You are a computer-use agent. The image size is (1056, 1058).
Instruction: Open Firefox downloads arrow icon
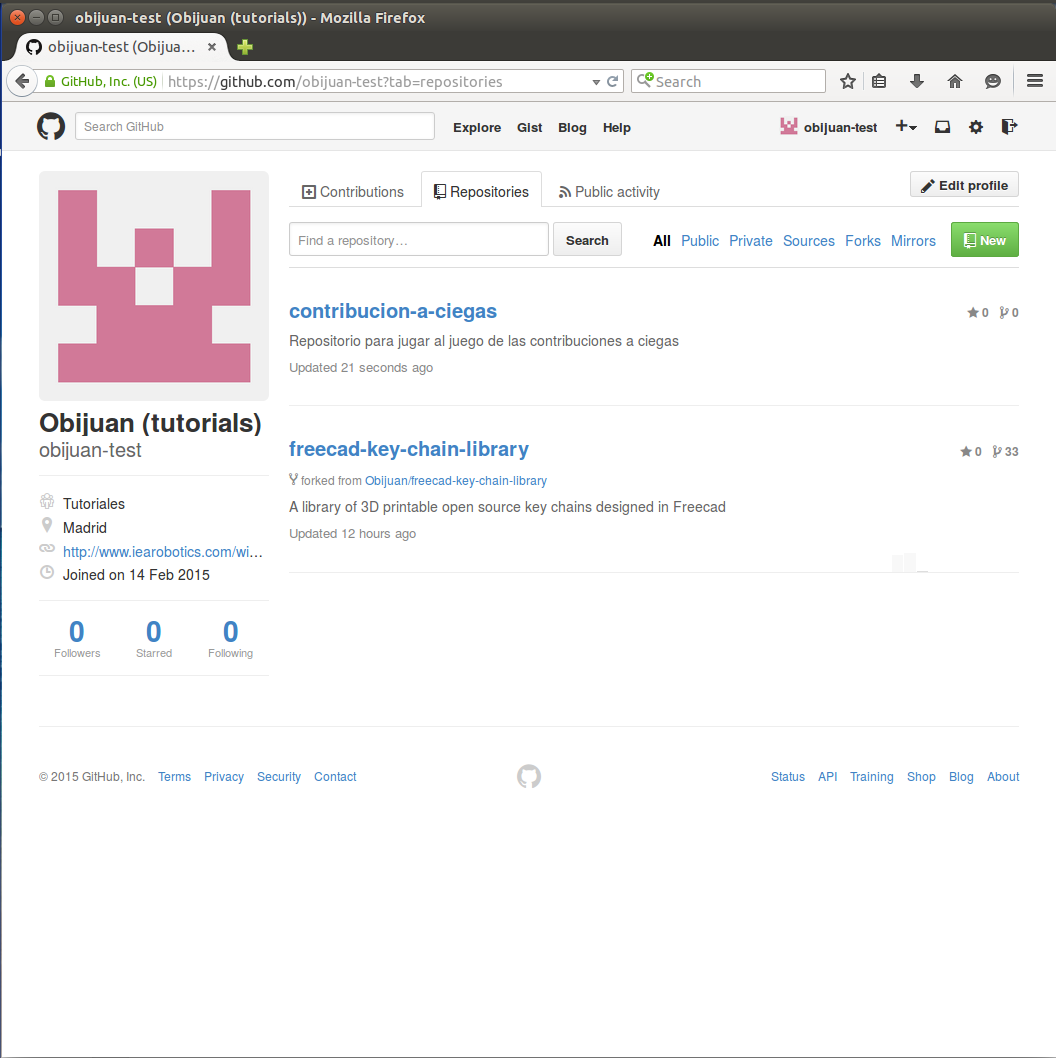tap(916, 82)
